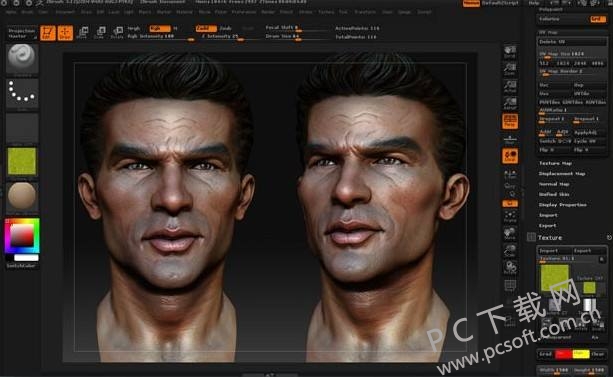Expand the Displacement Map section

562,173
